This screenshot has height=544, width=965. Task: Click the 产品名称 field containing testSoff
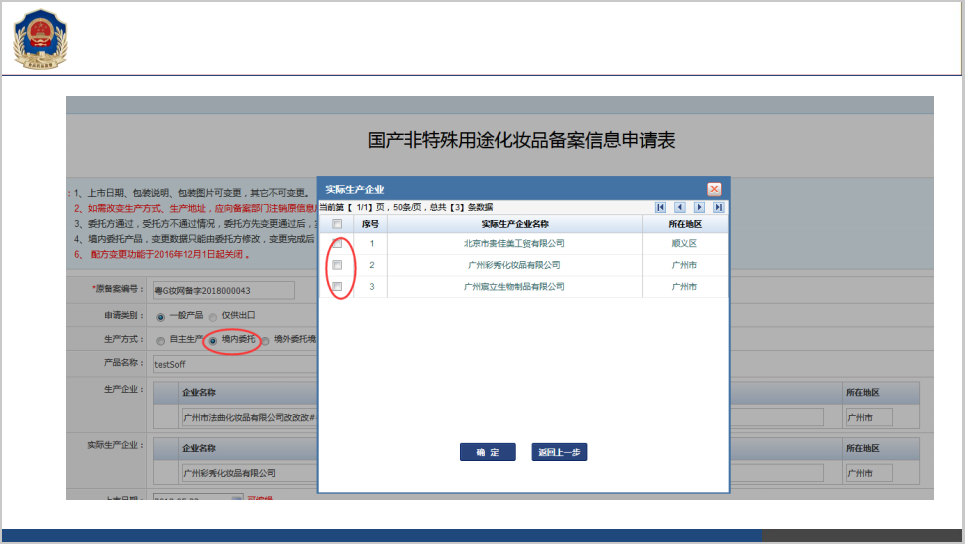pyautogui.click(x=232, y=364)
